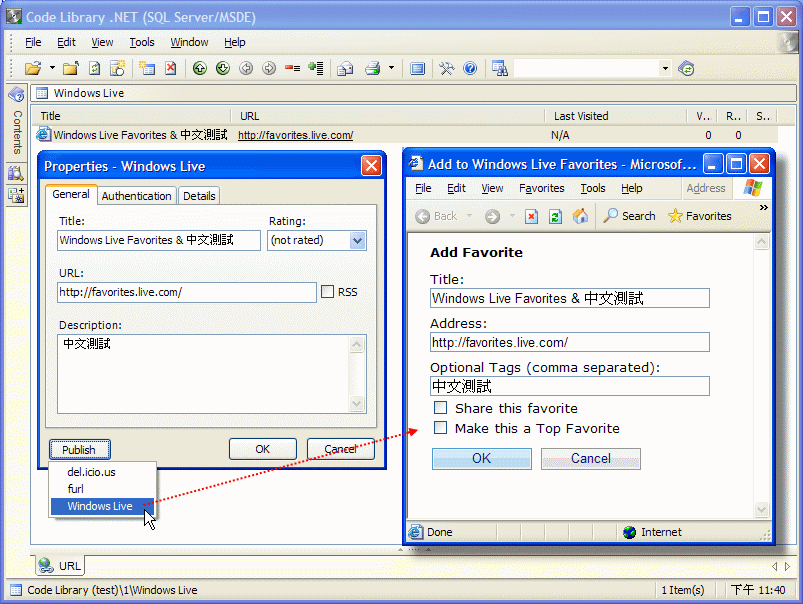Click the grey forward arrow toolbar icon

click(269, 68)
